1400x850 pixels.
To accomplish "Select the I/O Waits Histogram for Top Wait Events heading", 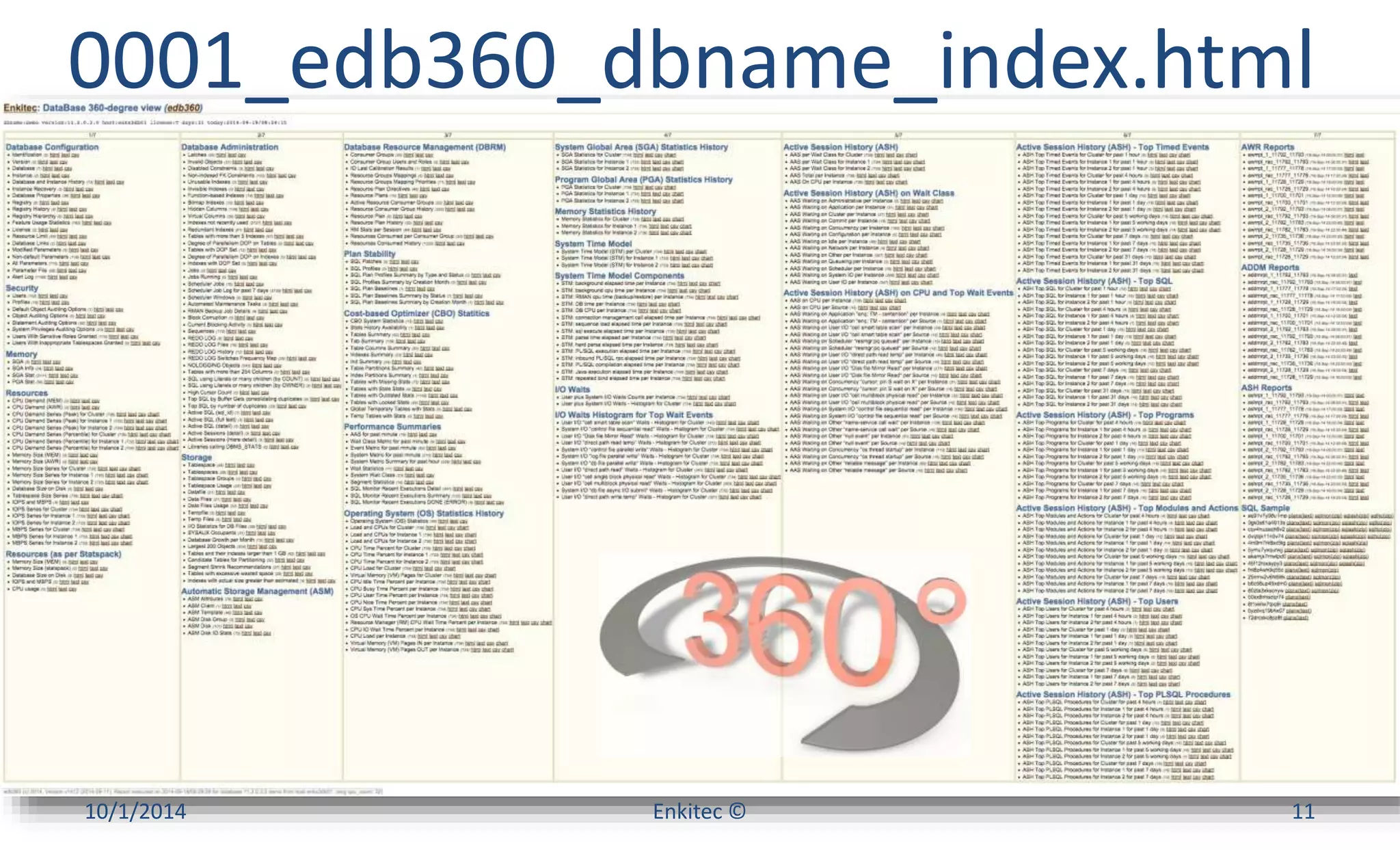I will point(634,414).
